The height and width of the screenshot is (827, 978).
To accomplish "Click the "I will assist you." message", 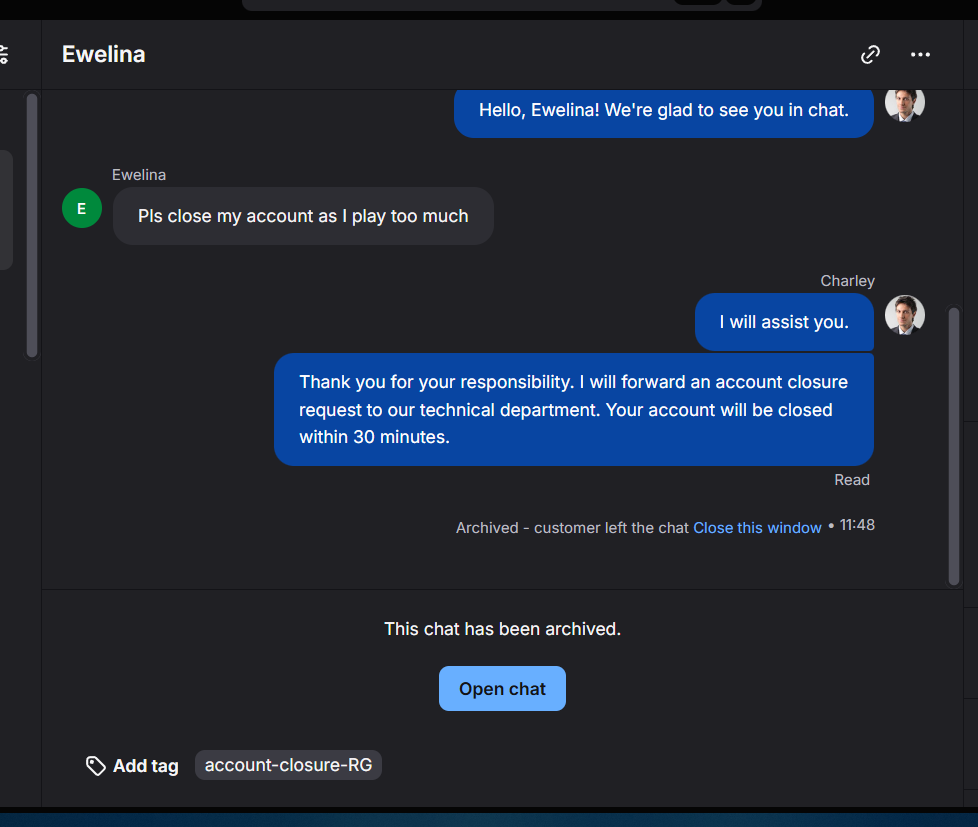I will (x=784, y=322).
